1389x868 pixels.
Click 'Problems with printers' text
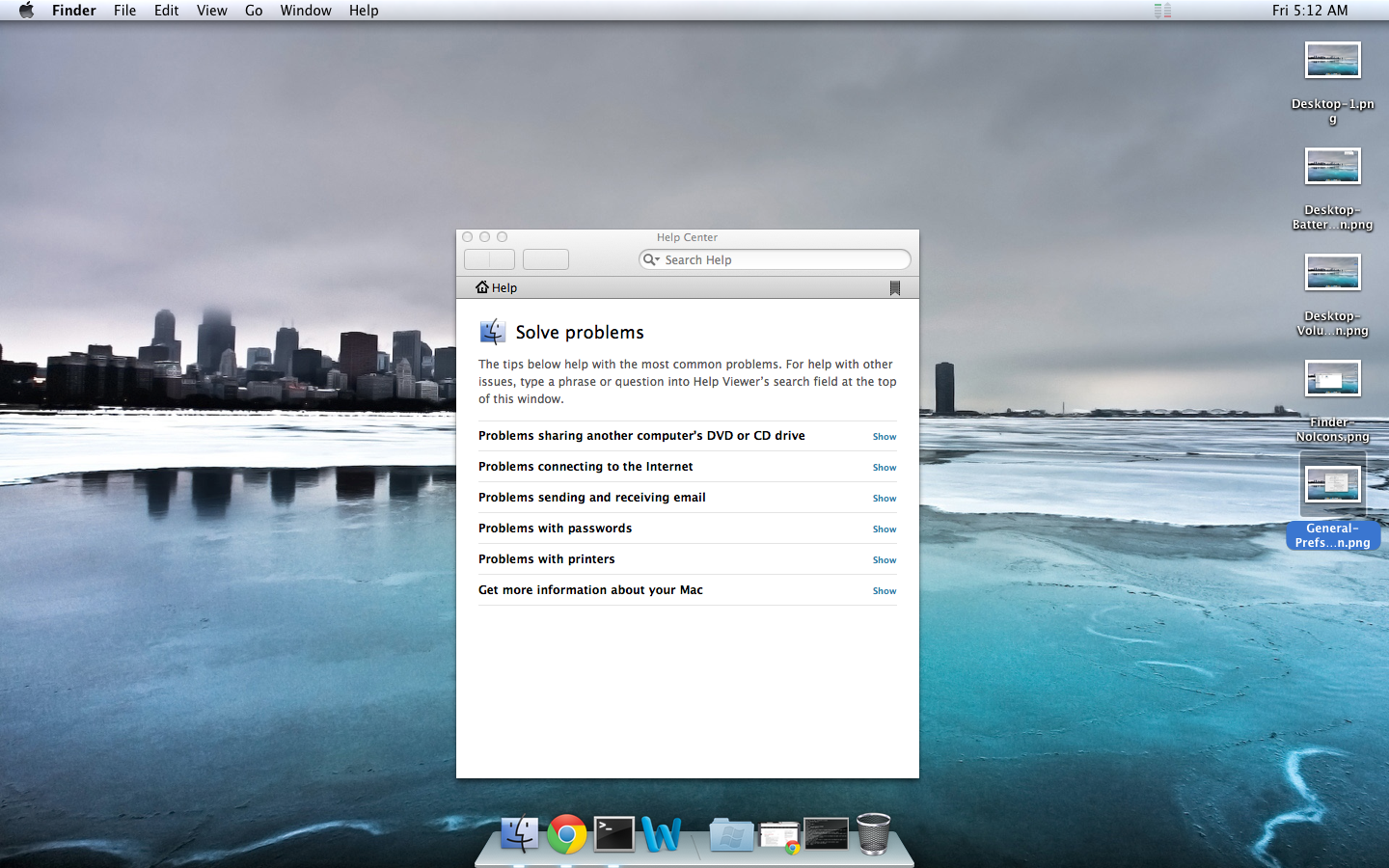click(547, 559)
